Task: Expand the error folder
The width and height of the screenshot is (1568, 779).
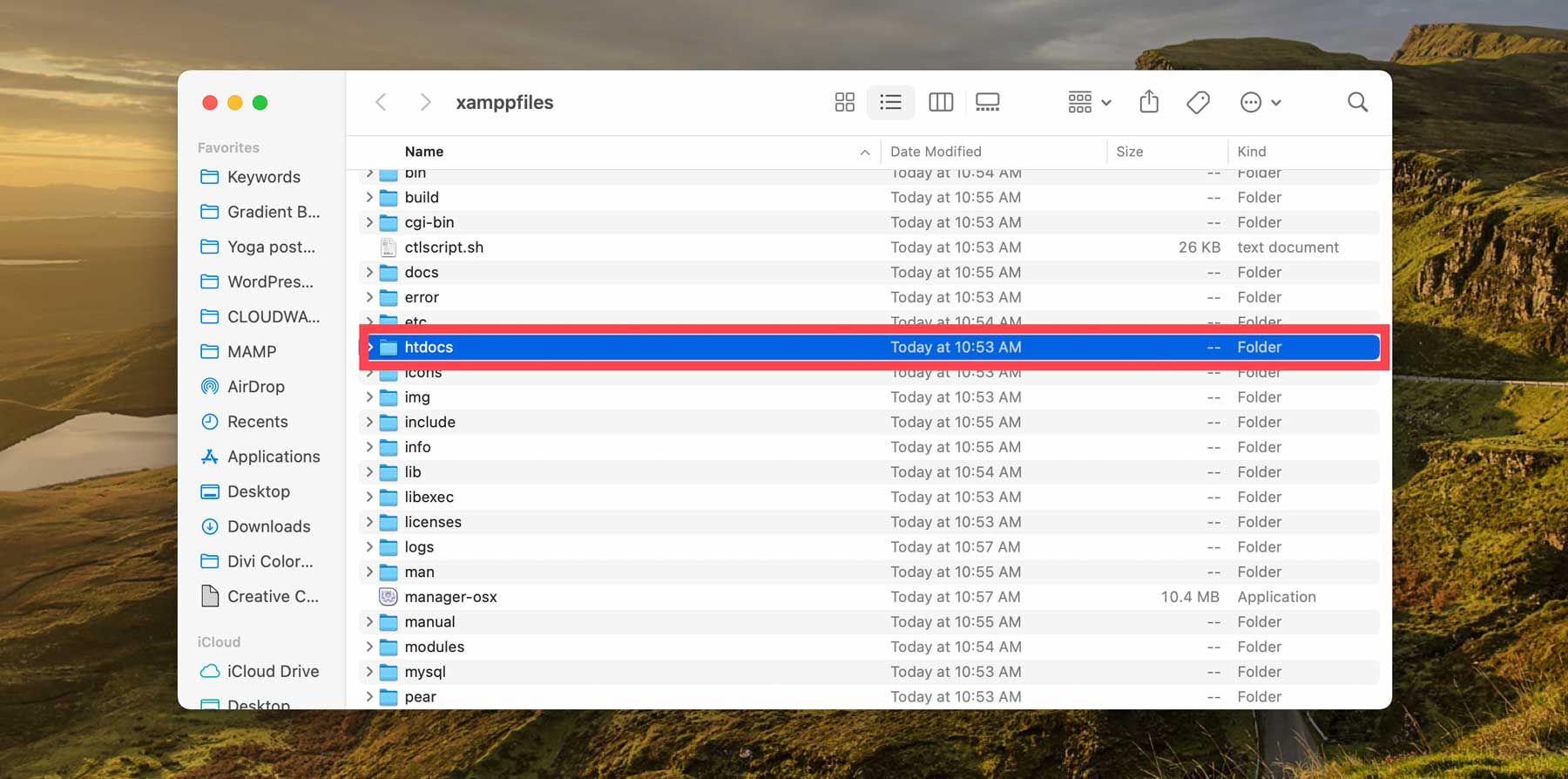Action: (369, 297)
